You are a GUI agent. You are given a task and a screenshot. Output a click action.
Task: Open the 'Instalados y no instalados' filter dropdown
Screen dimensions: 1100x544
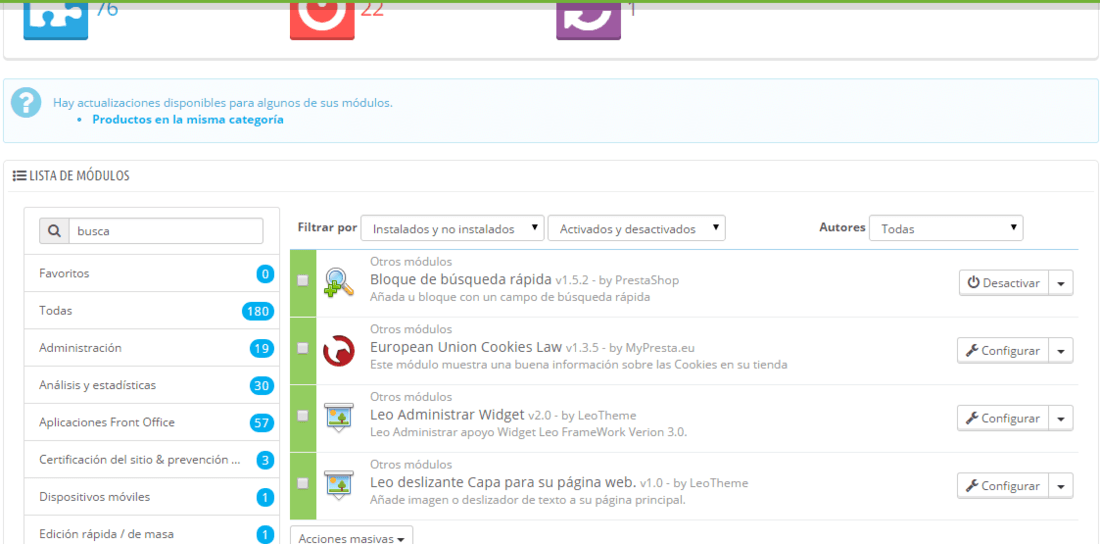[x=452, y=229]
